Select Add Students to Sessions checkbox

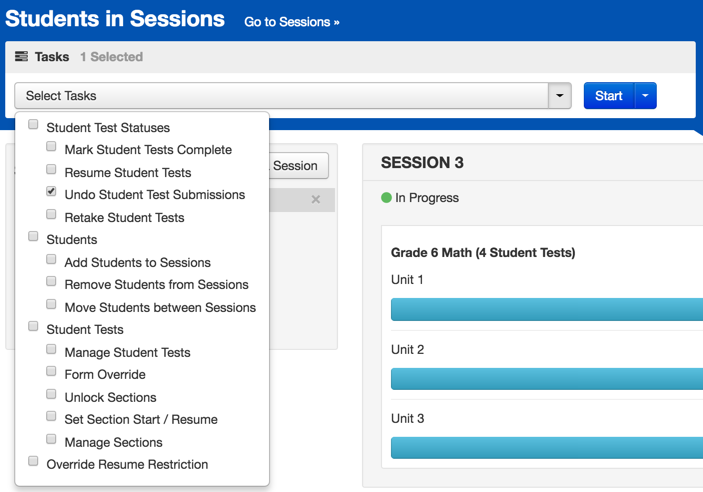(51, 260)
